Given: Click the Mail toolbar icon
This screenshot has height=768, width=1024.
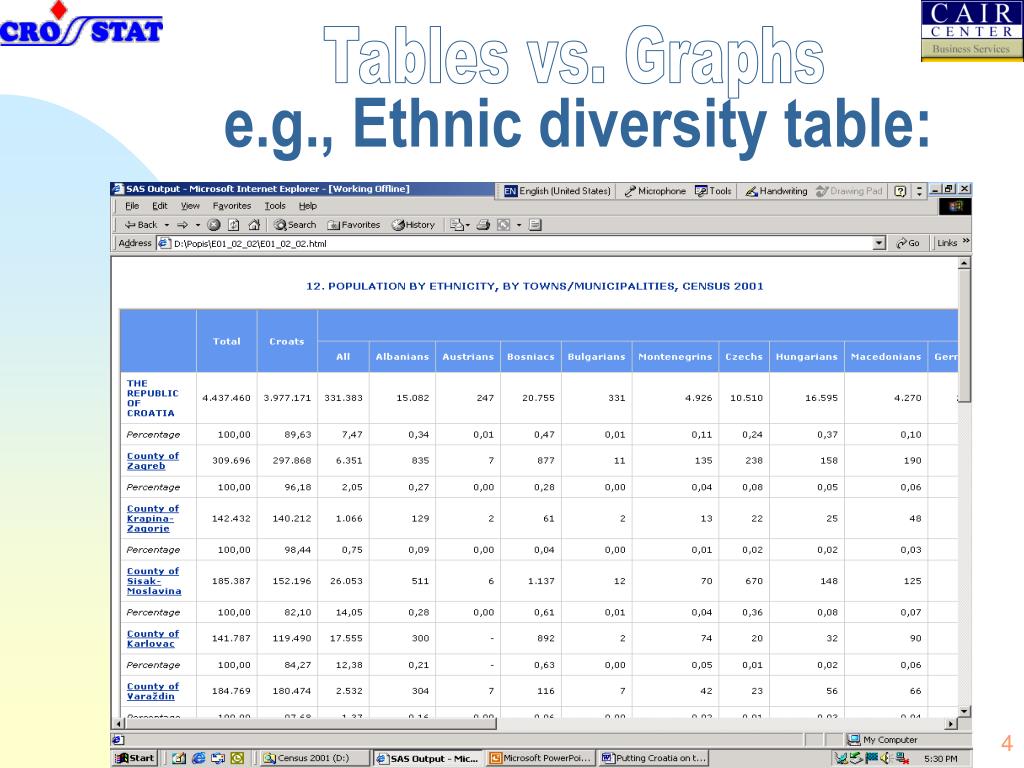Looking at the screenshot, I should (x=457, y=225).
